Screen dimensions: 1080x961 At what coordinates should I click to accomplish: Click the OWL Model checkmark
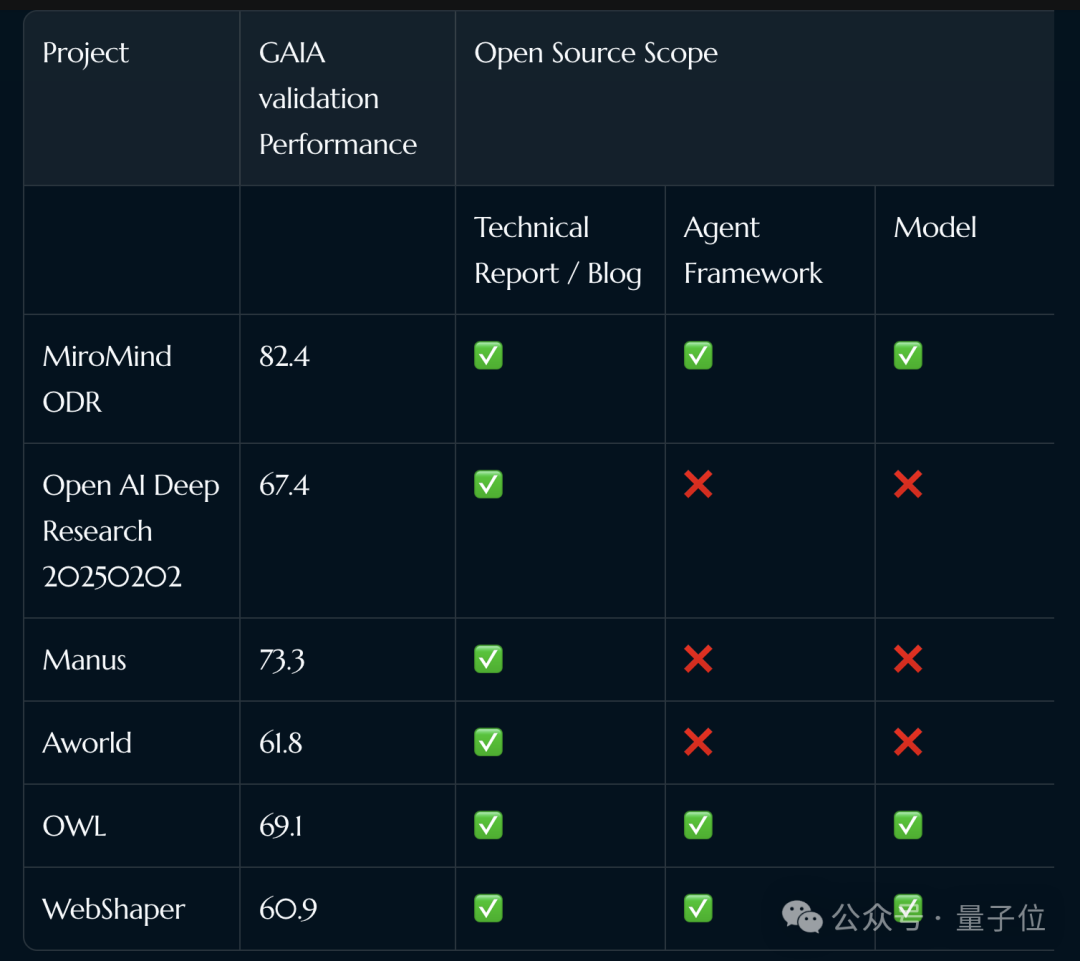click(x=908, y=825)
